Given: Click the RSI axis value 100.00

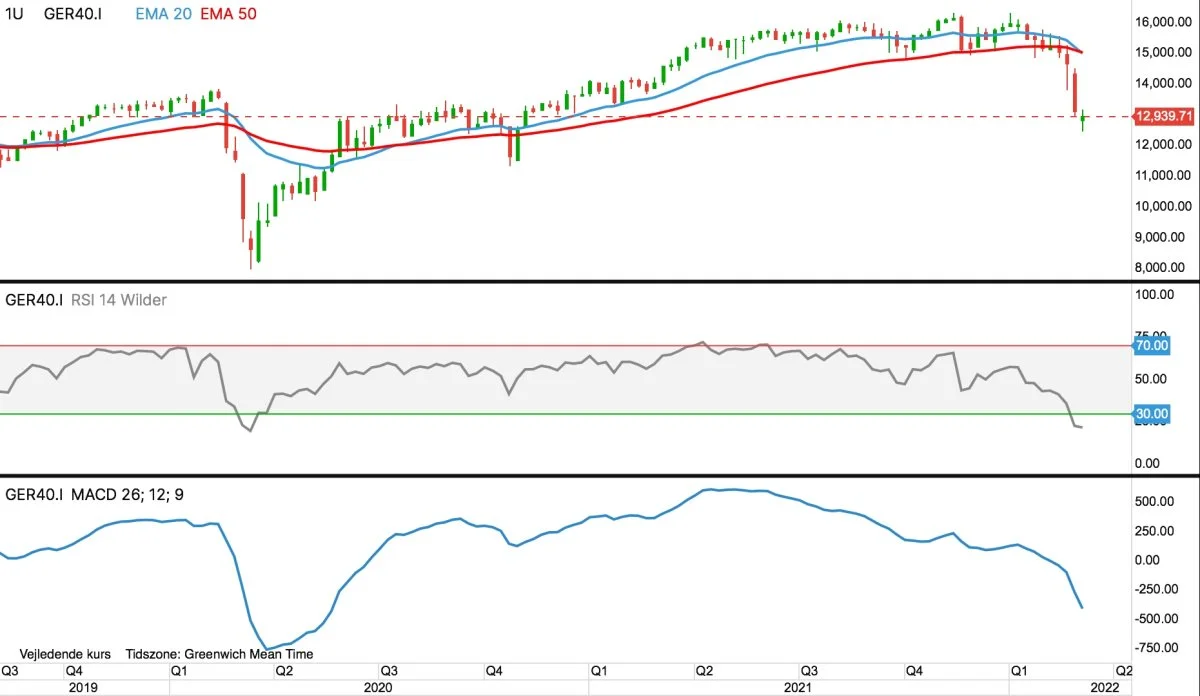Looking at the screenshot, I should [1156, 294].
